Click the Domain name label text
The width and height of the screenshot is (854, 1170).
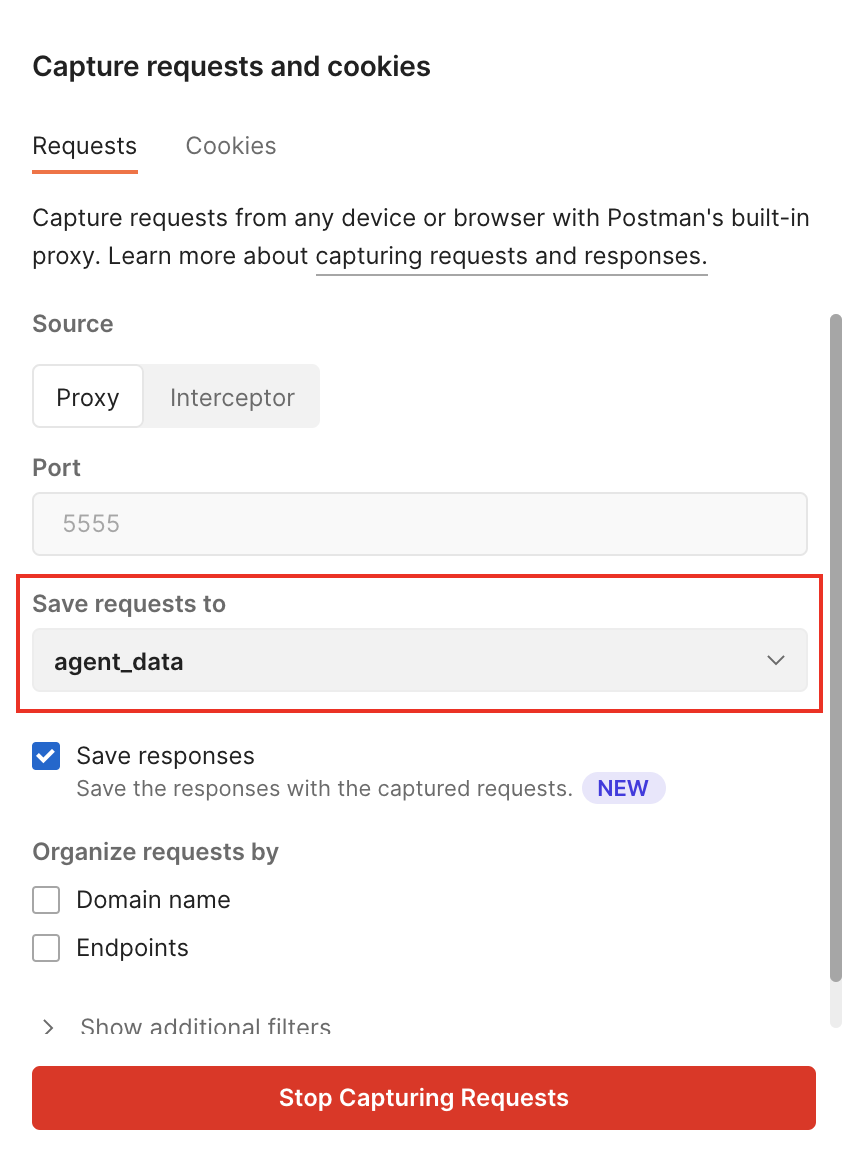point(153,900)
